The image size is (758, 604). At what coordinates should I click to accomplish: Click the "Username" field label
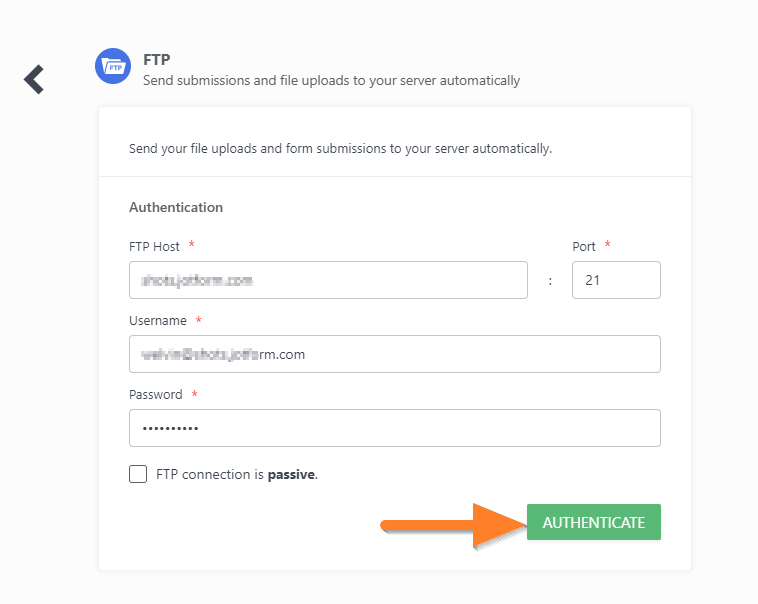tap(158, 320)
